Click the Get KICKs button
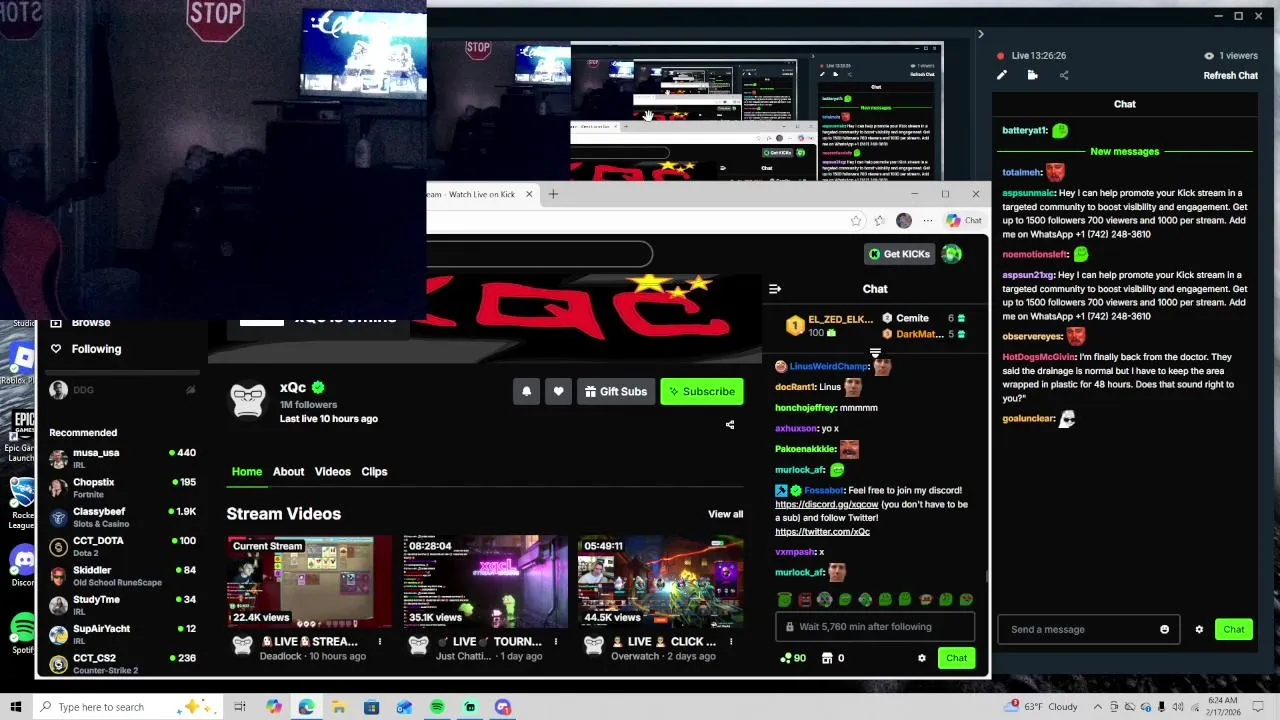1280x720 pixels. click(x=899, y=254)
